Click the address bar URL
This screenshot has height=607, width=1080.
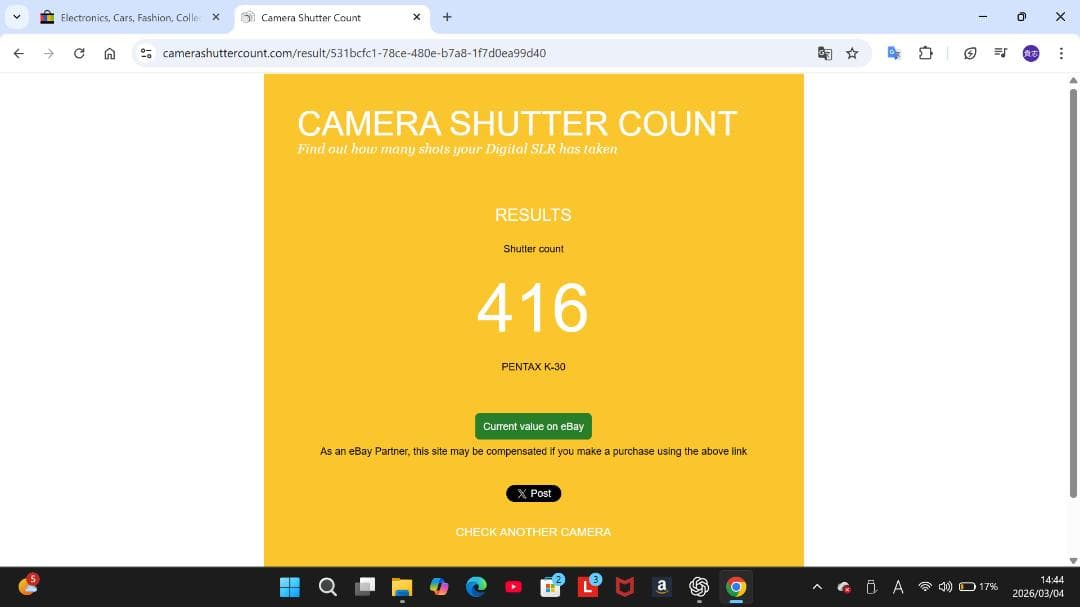pos(354,53)
